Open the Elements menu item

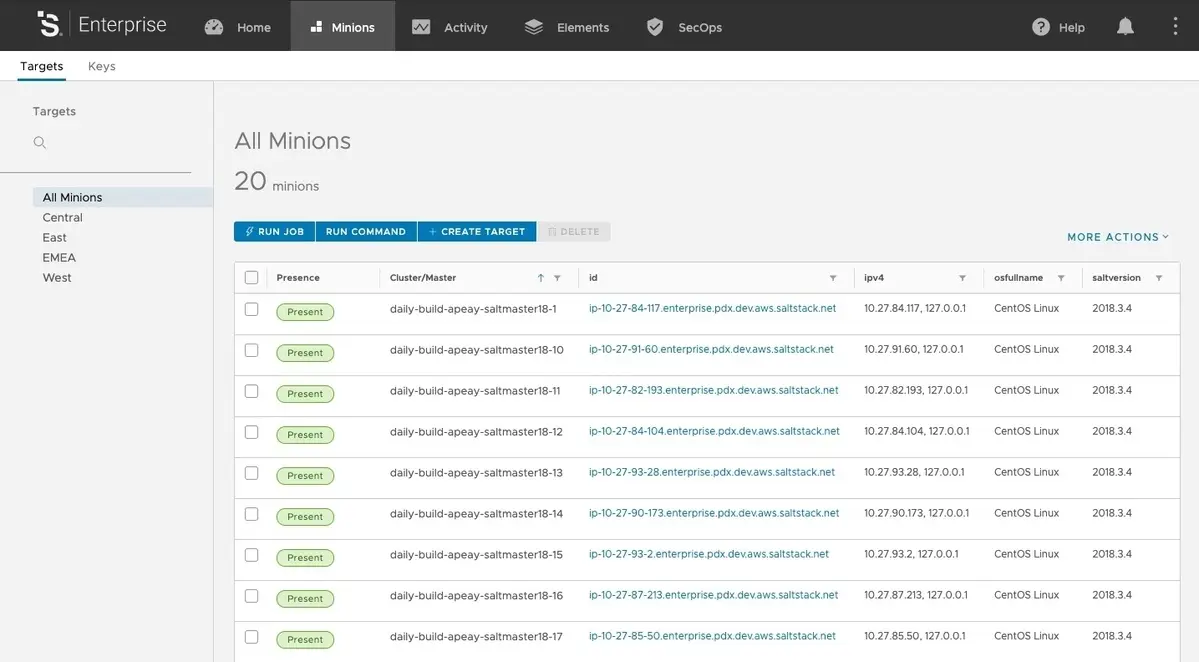(x=583, y=28)
